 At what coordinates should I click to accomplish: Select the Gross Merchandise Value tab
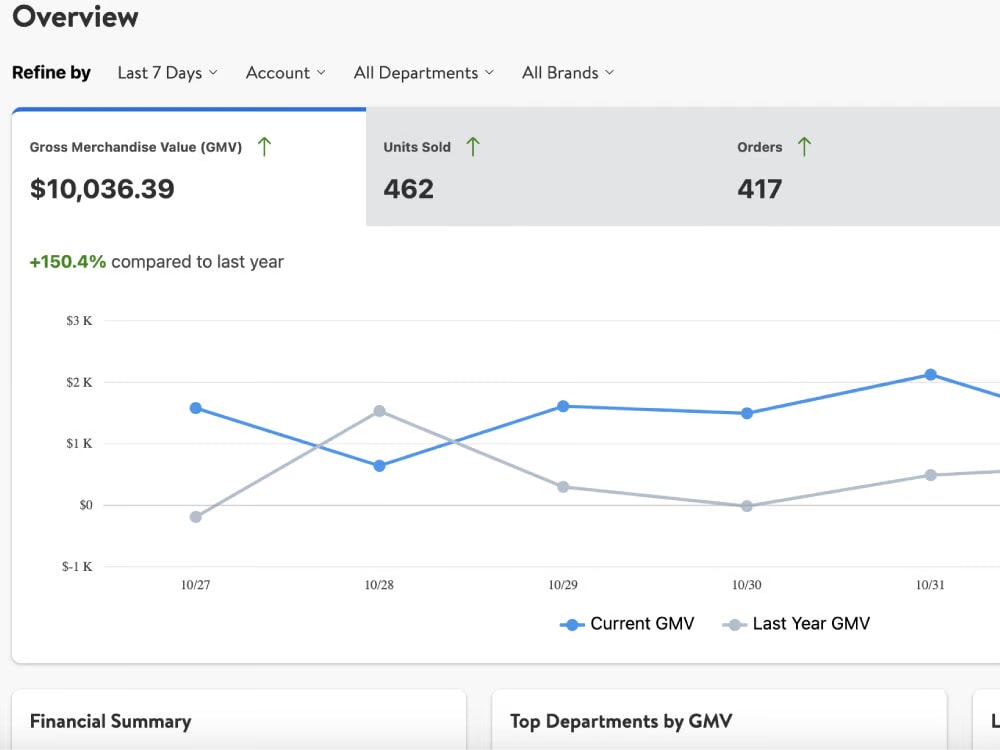(189, 167)
